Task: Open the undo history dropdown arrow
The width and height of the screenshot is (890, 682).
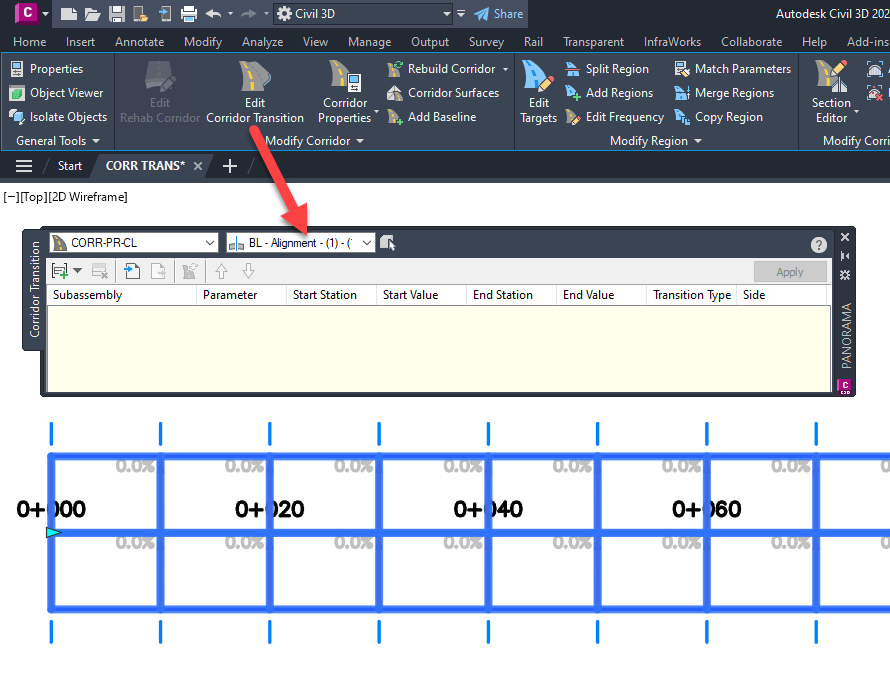Action: 230,14
